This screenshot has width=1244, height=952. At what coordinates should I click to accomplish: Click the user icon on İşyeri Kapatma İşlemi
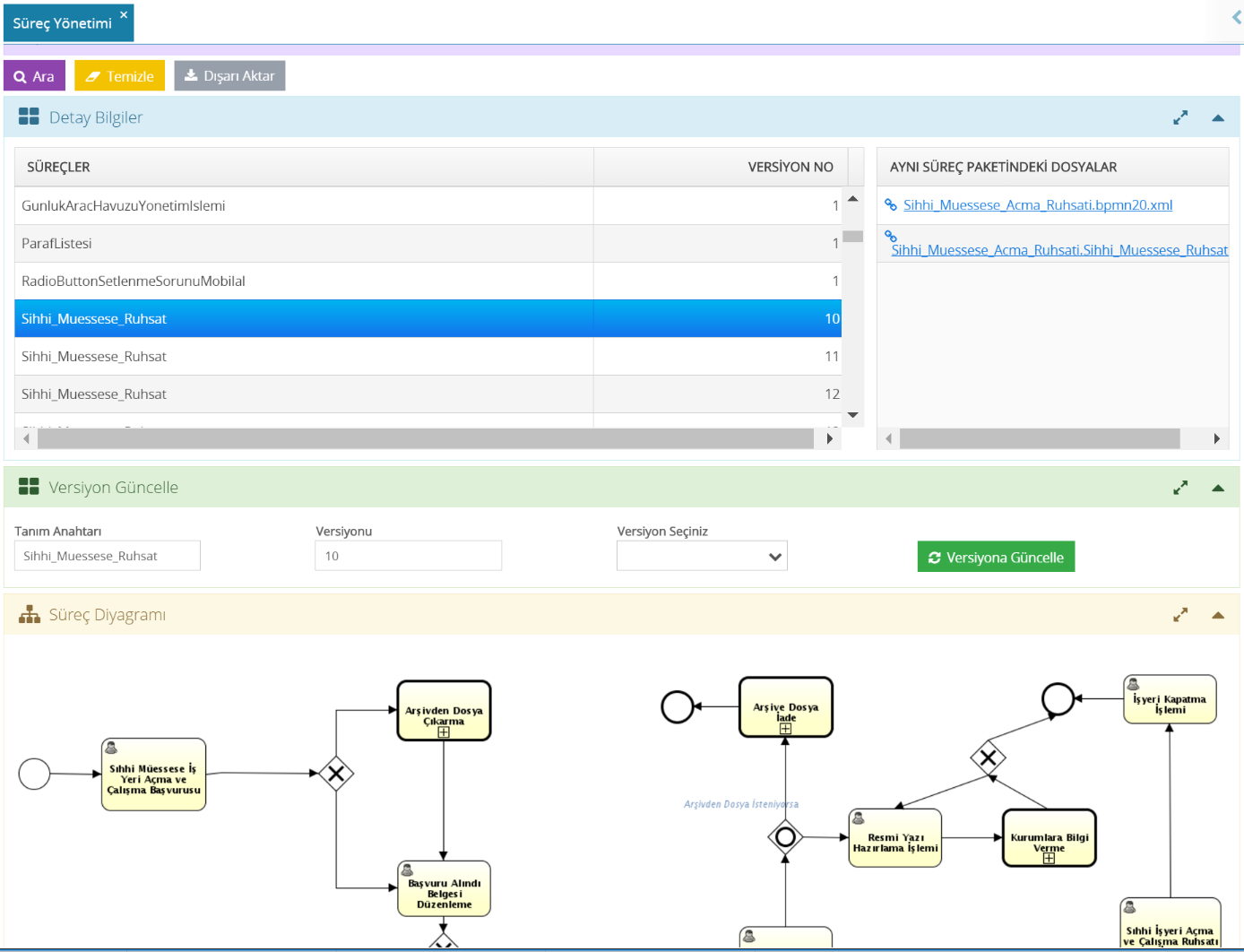pyautogui.click(x=1133, y=684)
